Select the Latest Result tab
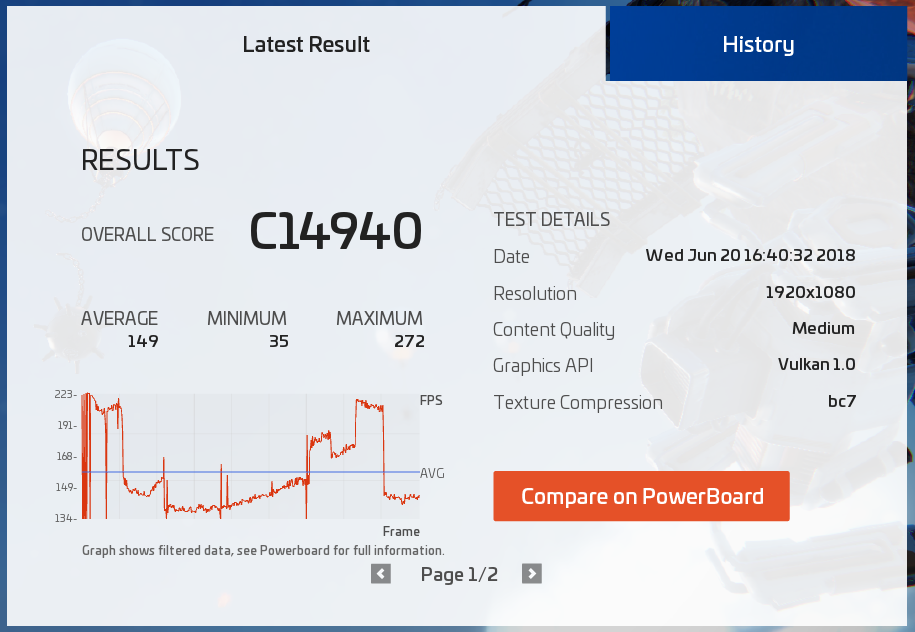 306,44
